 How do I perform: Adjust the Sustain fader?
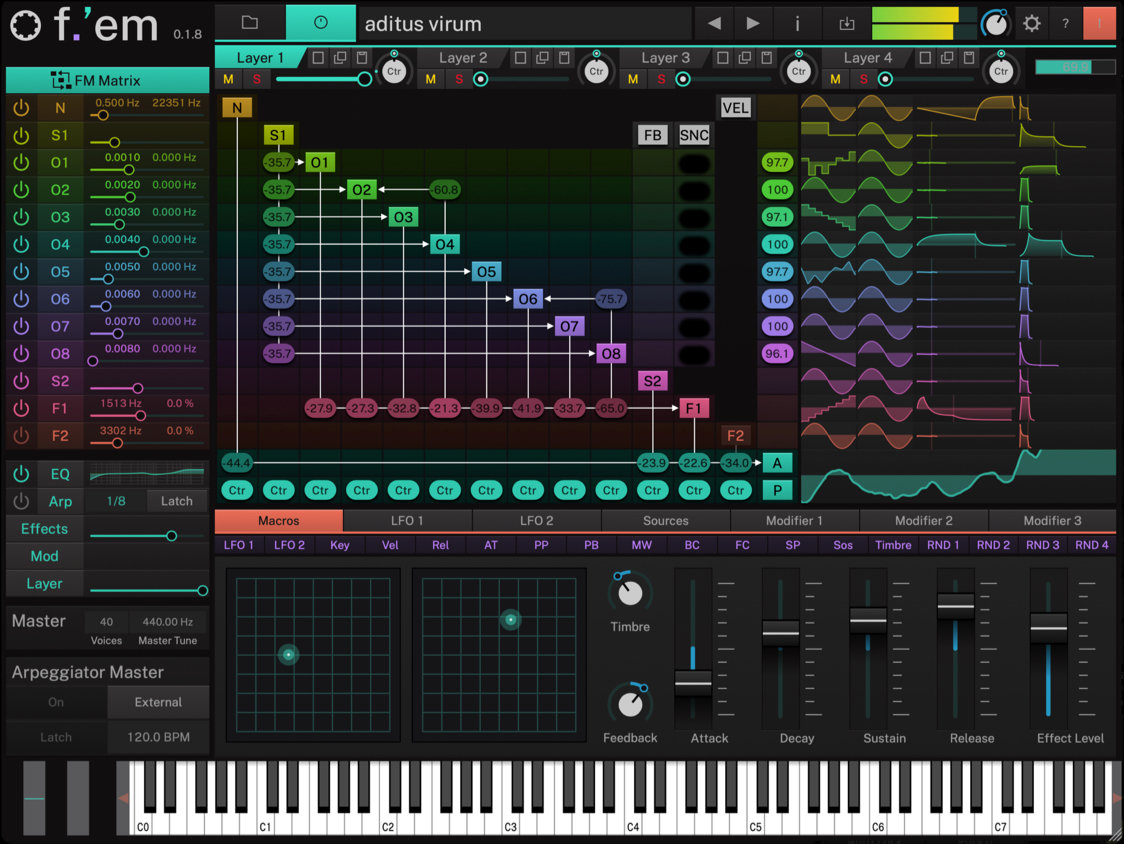(868, 620)
